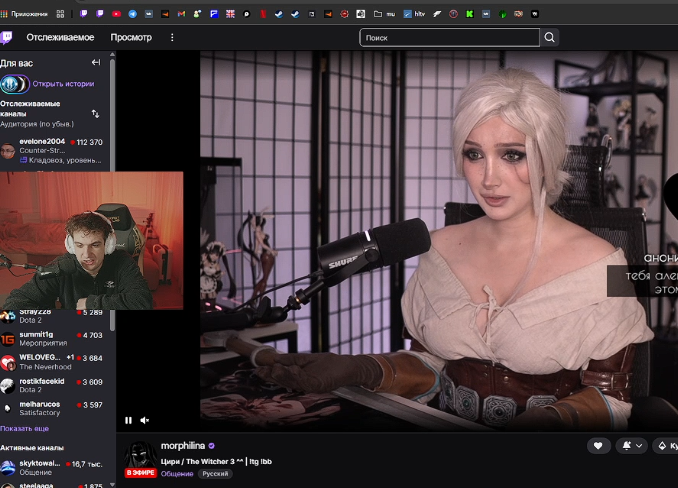Click the Поиск search field
Viewport: 678px width, 488px height.
(x=450, y=38)
